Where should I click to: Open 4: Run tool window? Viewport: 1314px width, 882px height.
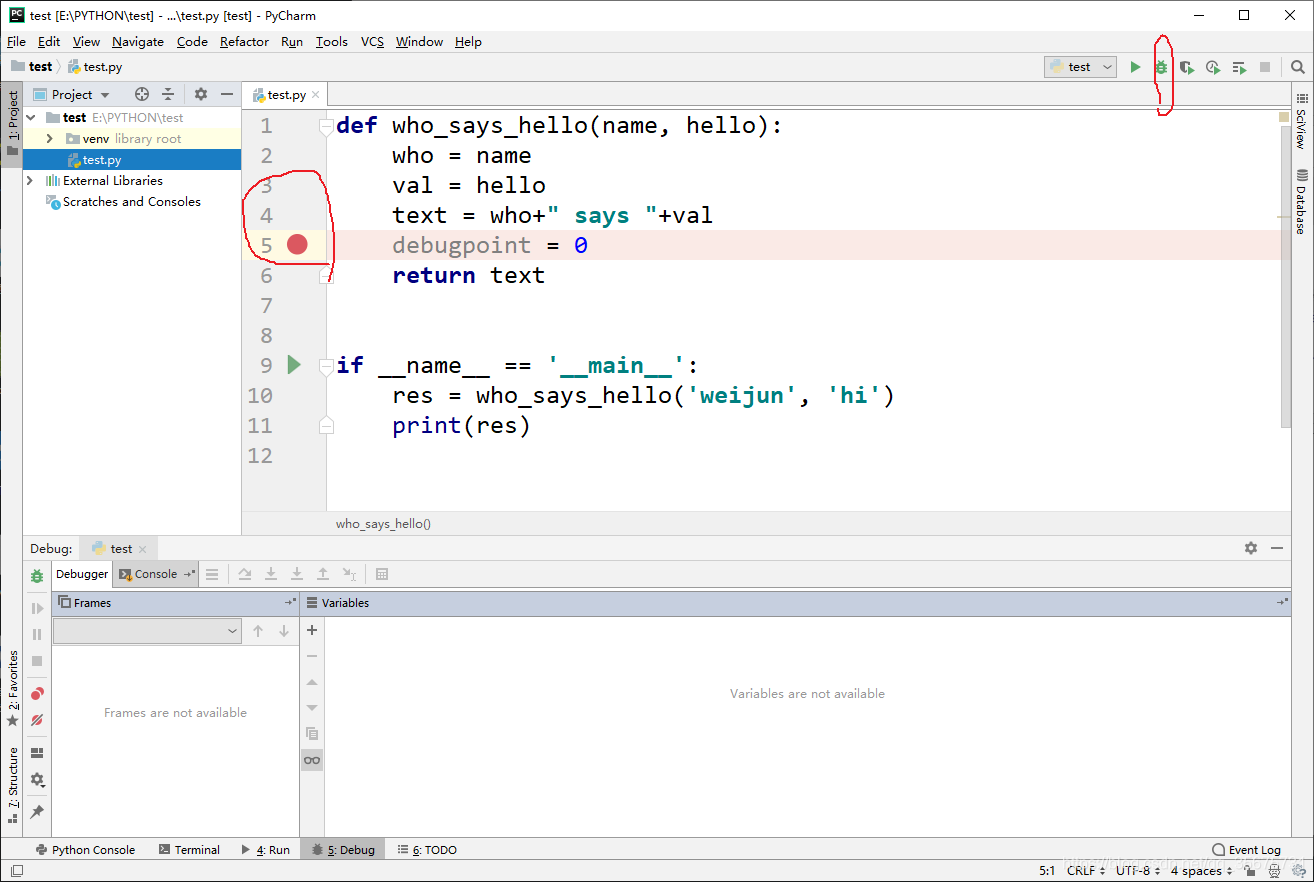(265, 850)
